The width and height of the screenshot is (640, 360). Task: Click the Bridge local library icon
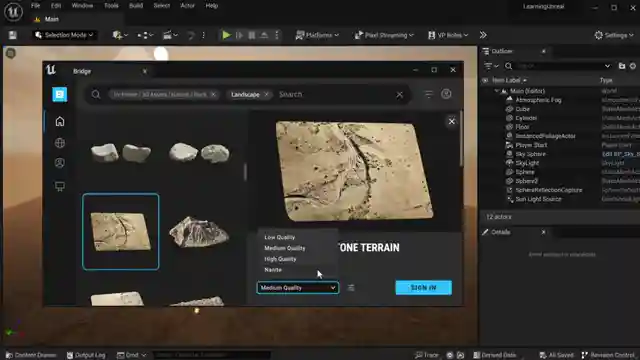click(60, 94)
